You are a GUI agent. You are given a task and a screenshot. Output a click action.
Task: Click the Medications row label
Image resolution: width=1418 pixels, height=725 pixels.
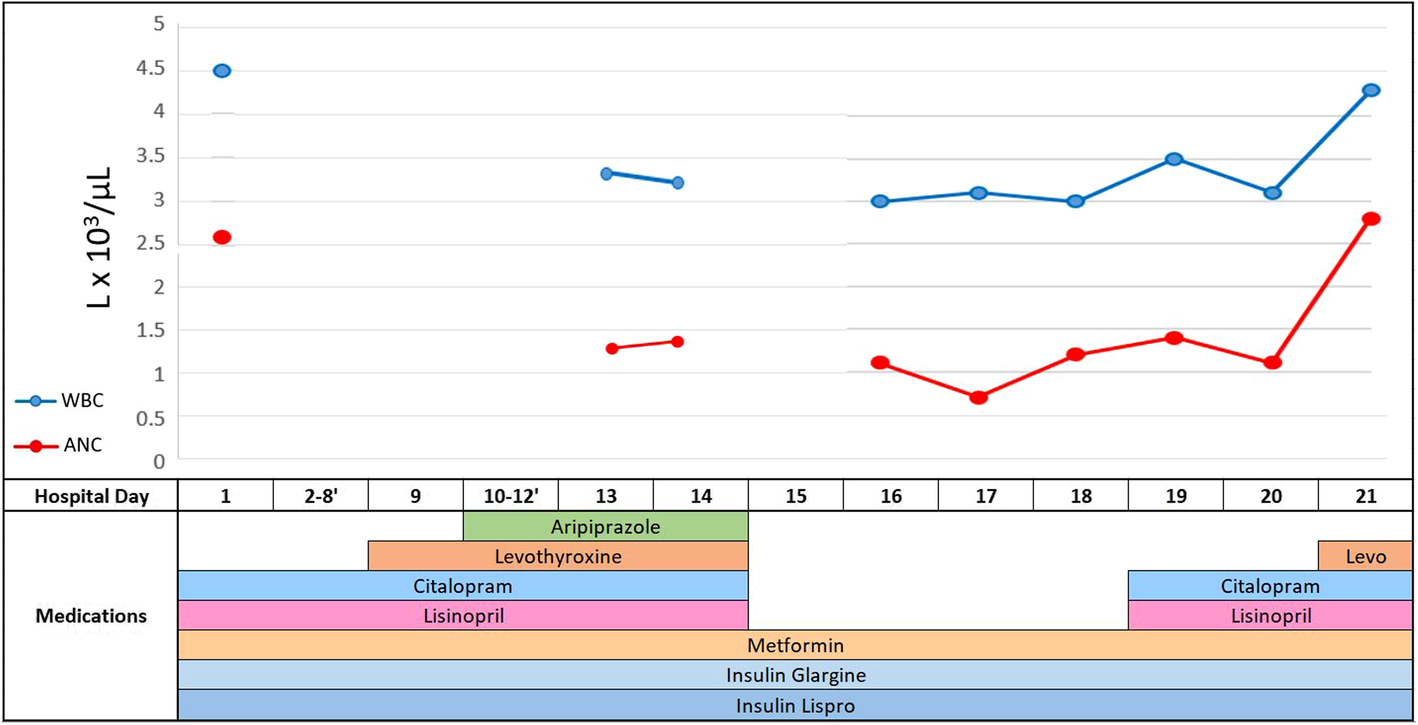(x=91, y=616)
